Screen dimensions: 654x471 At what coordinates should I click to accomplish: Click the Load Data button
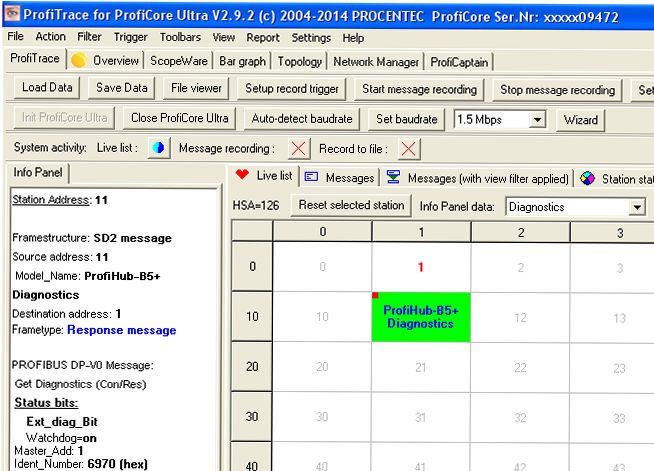pos(47,88)
